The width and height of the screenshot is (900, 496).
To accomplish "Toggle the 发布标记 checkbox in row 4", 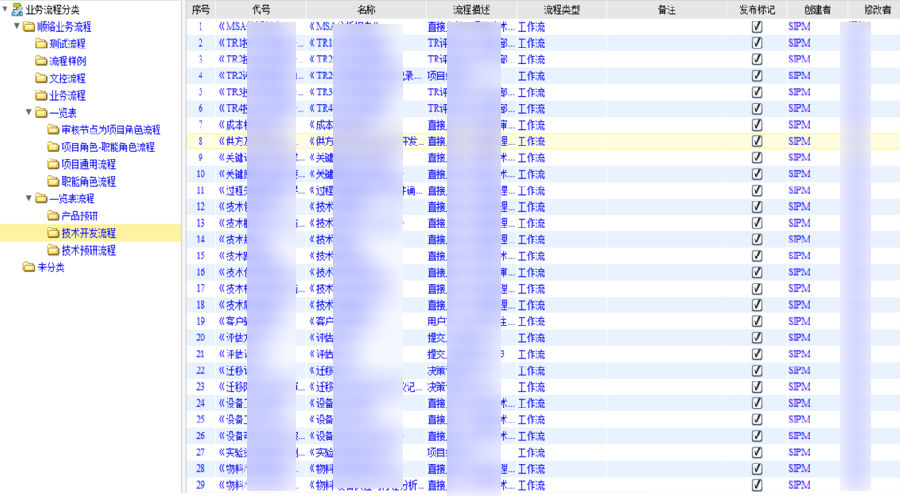I will coord(757,76).
